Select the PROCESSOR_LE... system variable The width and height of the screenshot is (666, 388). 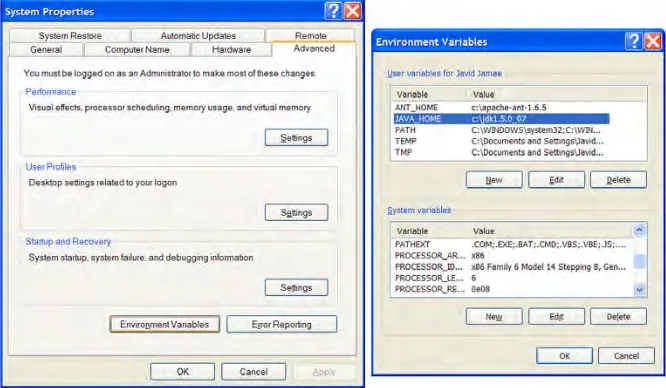[513, 278]
